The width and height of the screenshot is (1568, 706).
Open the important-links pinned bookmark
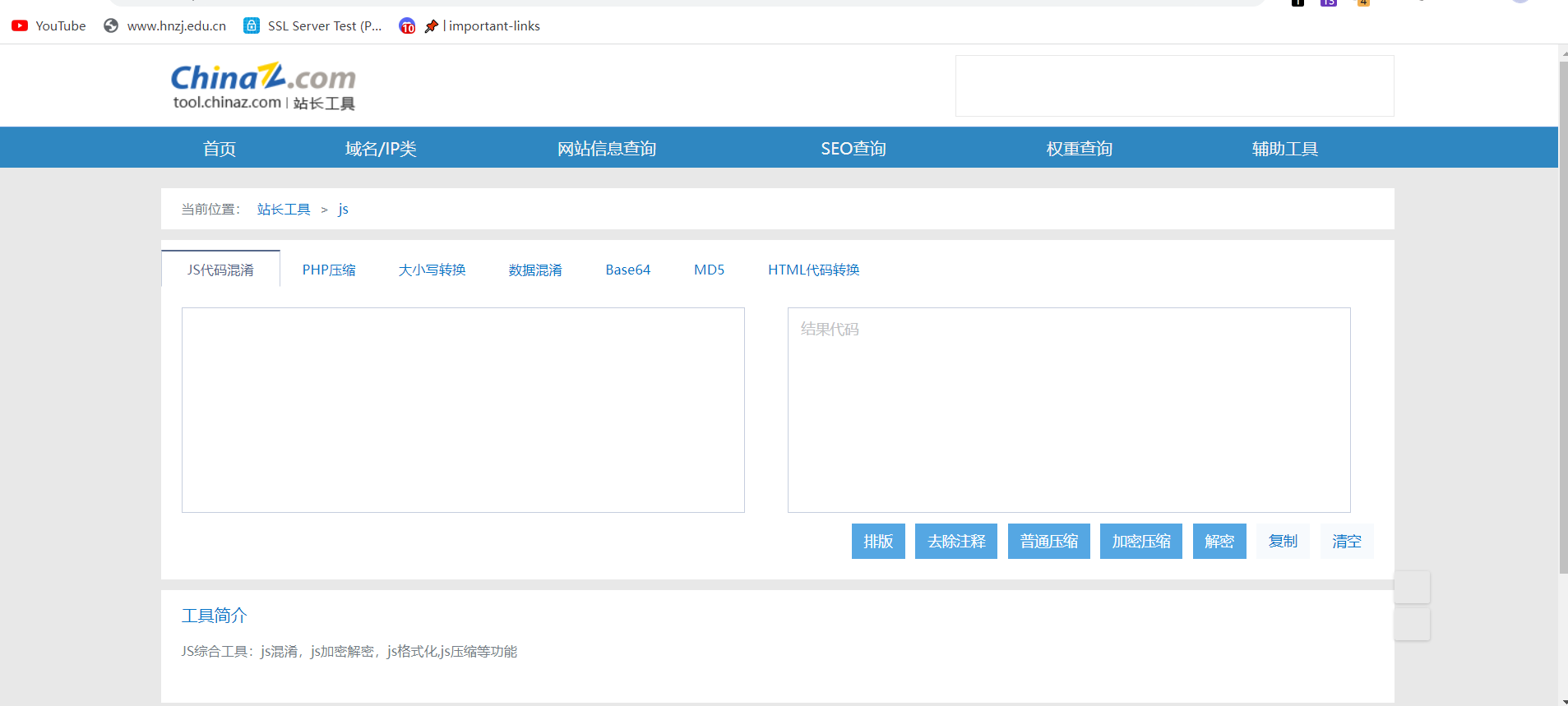[483, 26]
